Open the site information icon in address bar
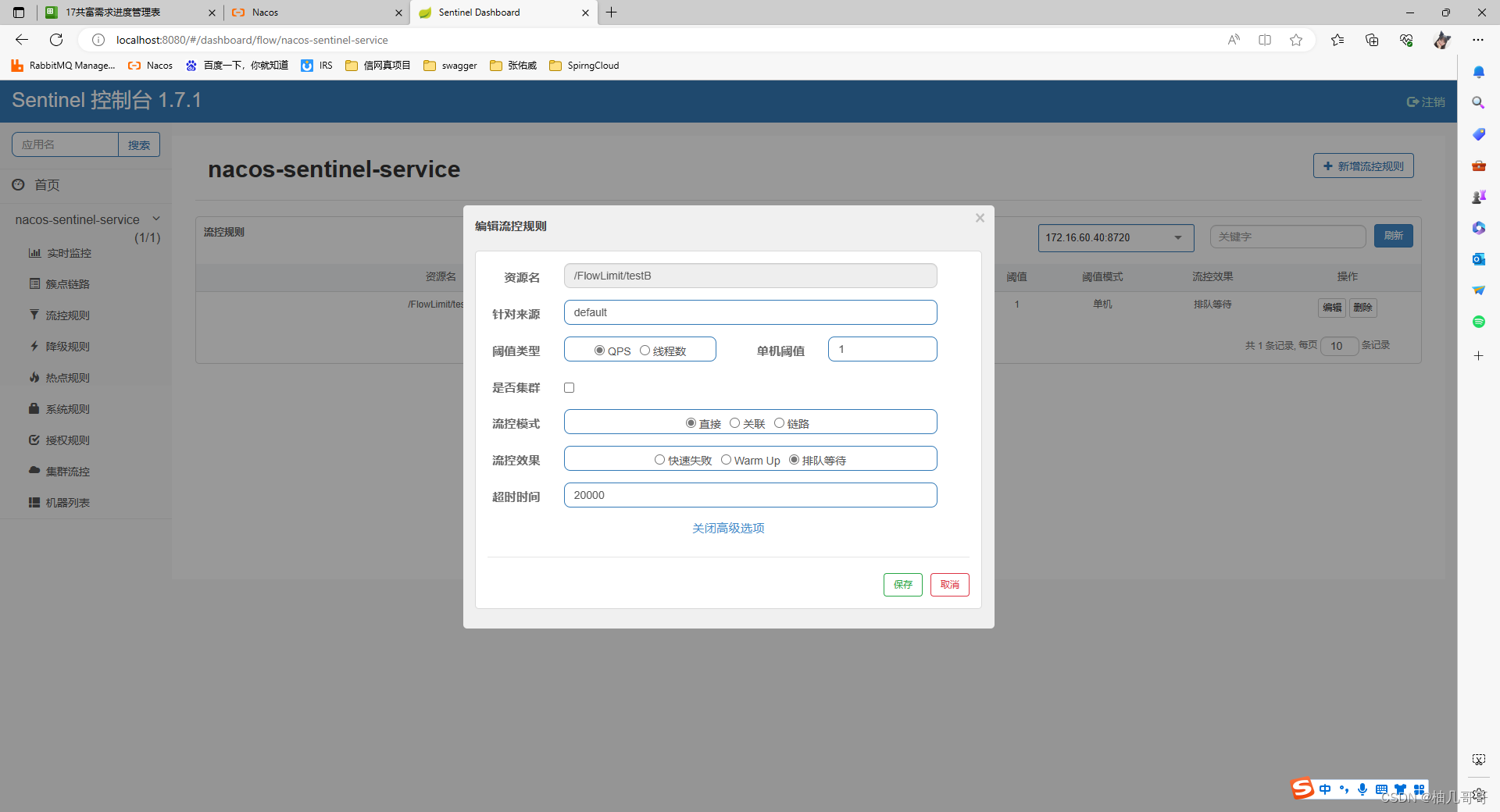 click(98, 40)
